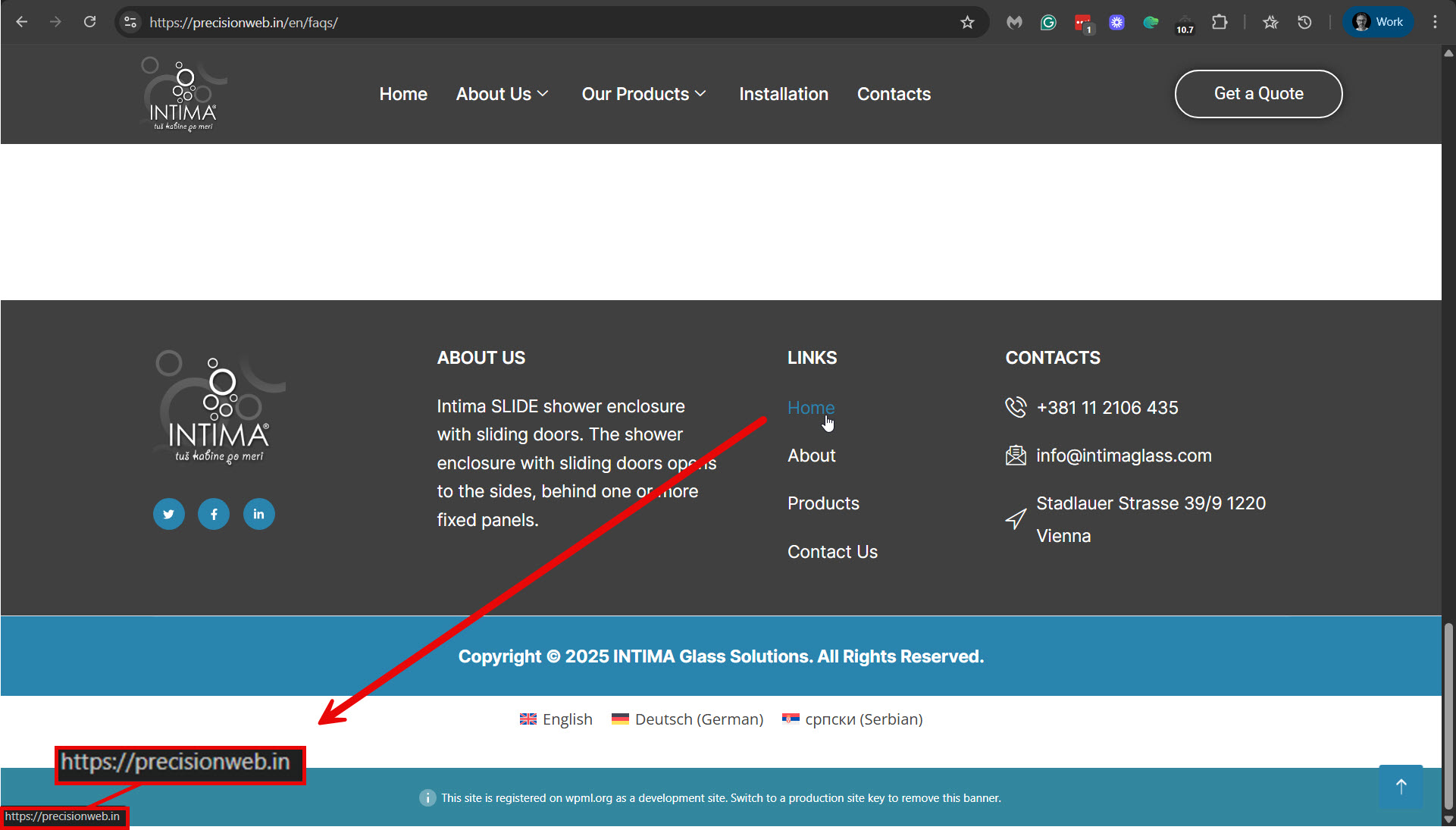The image size is (1456, 830).
Task: Open the Installation nav item
Action: [x=783, y=94]
